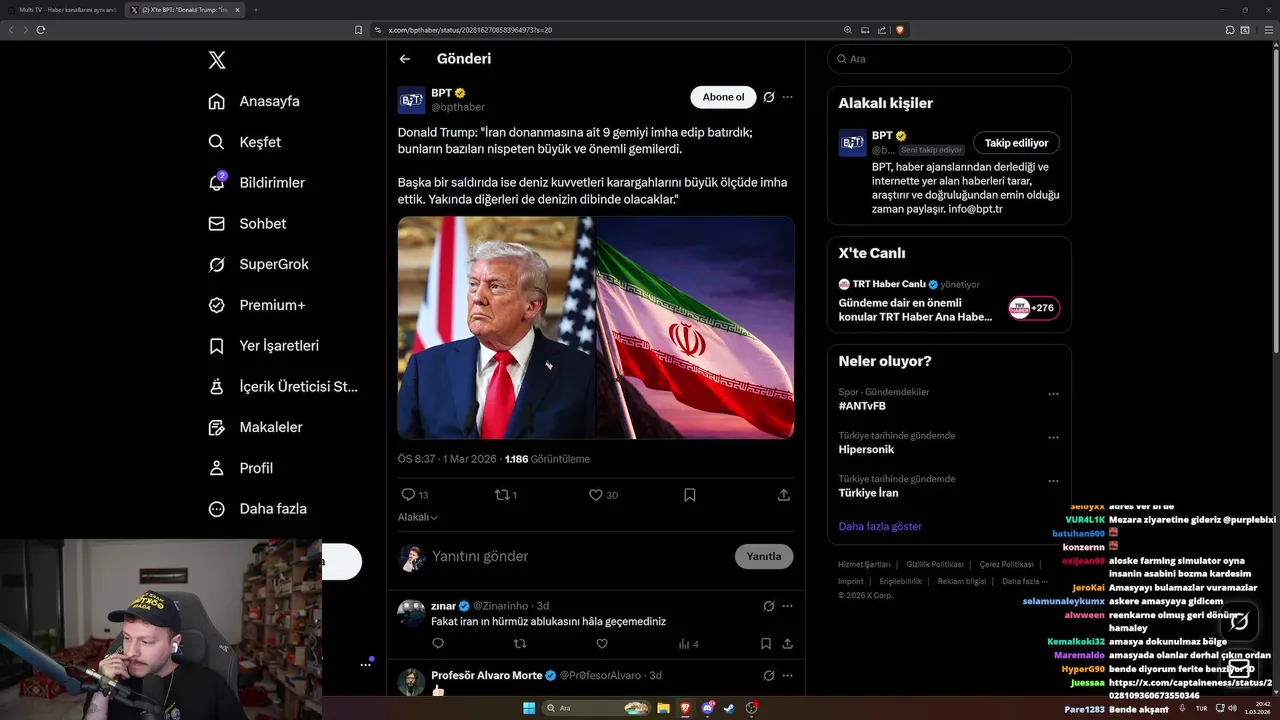Screen dimensions: 1280x720
Task: Click the Abone ol button
Action: (x=723, y=97)
